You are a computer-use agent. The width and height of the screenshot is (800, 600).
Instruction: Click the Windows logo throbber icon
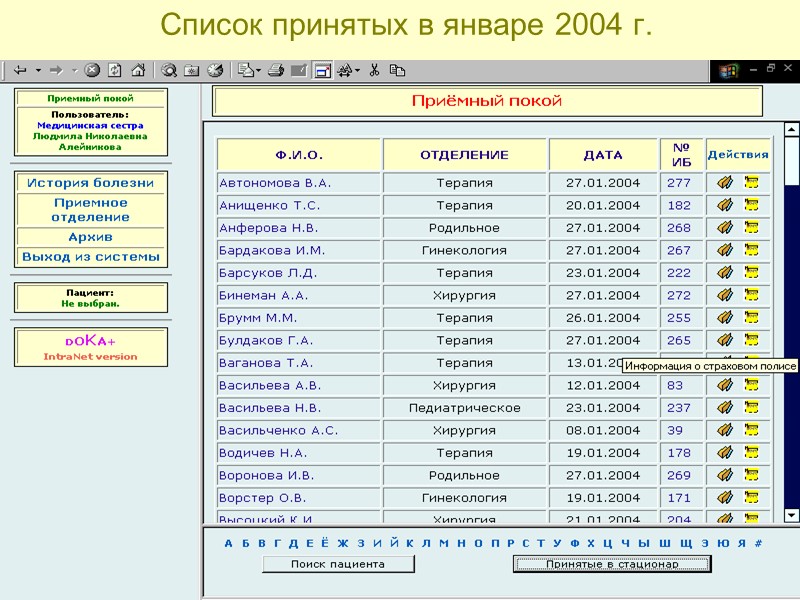pos(729,70)
